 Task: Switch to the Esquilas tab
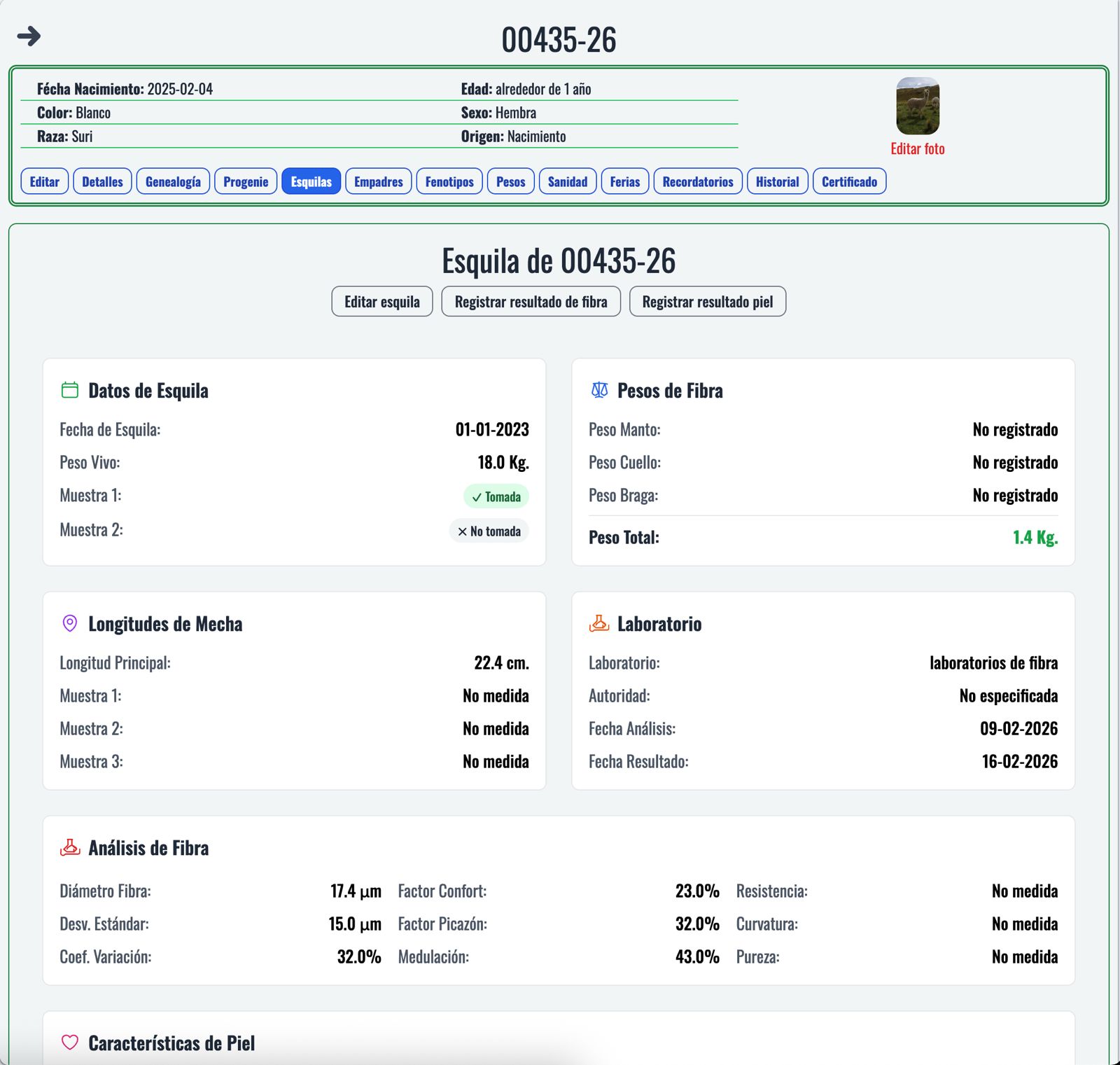tap(311, 181)
